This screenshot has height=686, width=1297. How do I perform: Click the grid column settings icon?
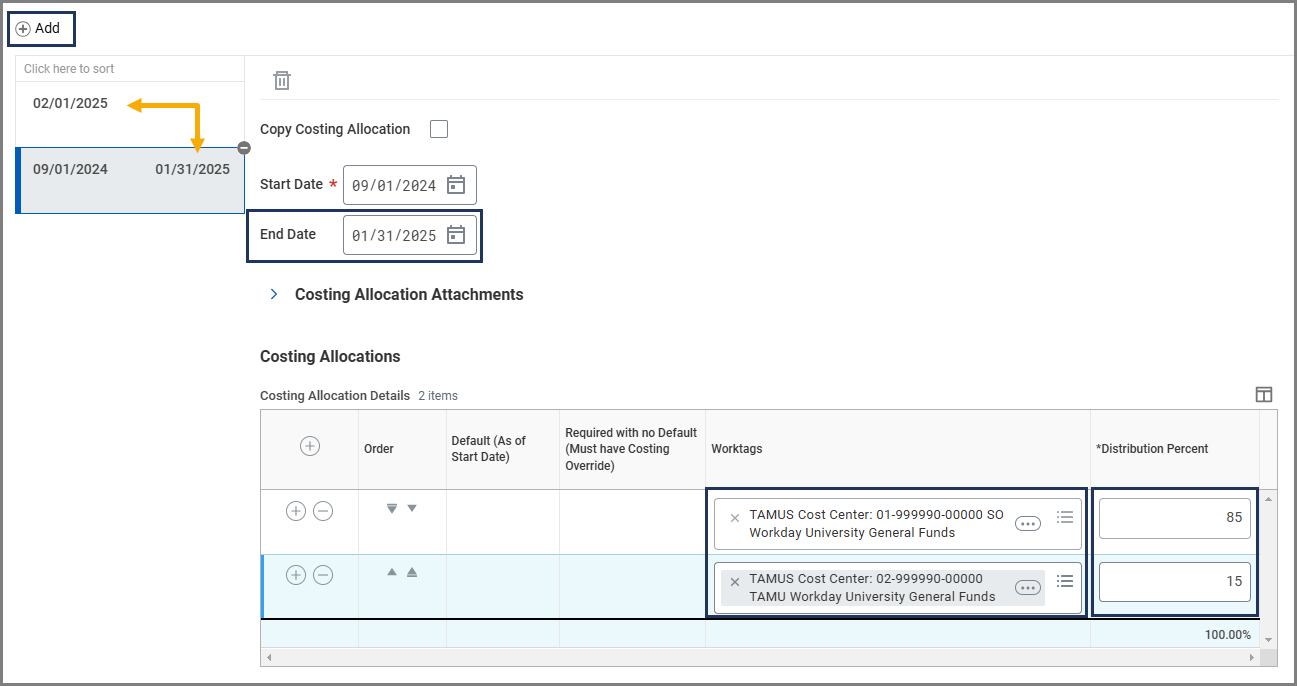point(1264,395)
